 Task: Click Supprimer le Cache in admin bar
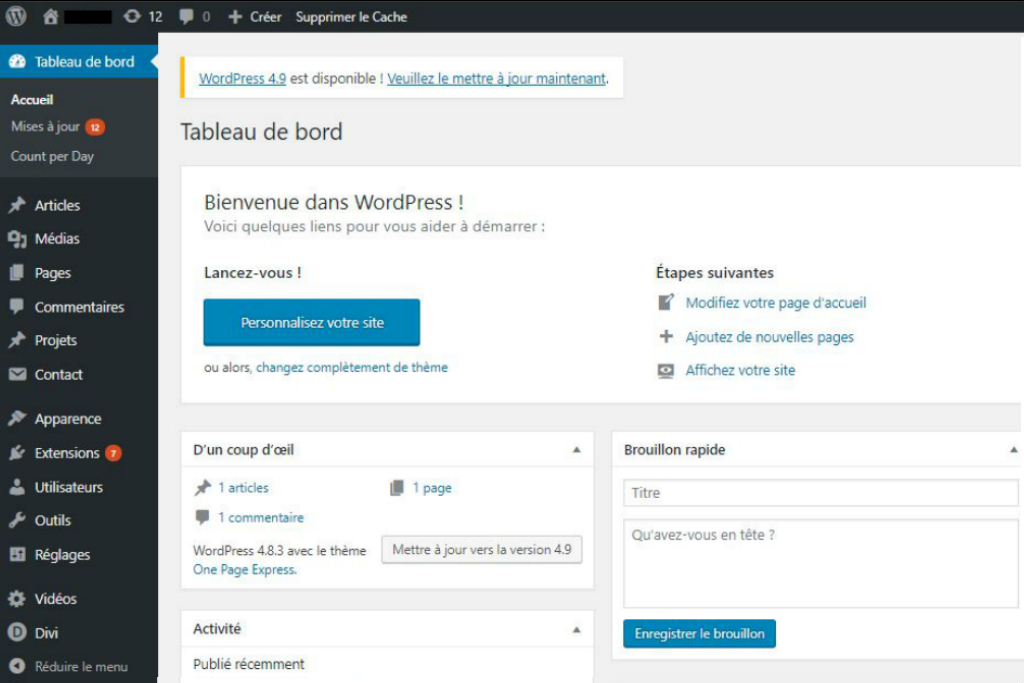point(351,17)
